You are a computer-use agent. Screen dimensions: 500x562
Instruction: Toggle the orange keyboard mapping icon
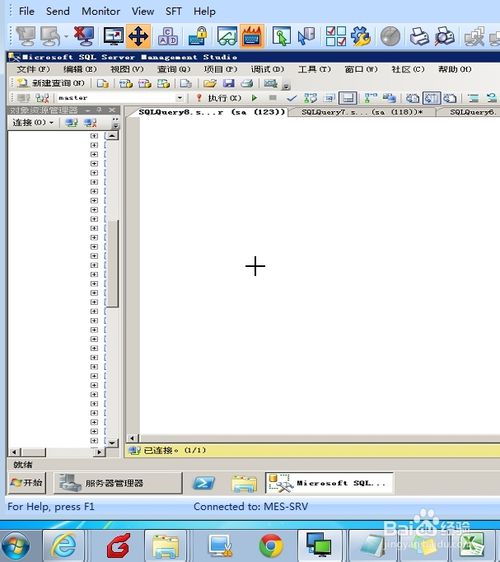(x=252, y=36)
